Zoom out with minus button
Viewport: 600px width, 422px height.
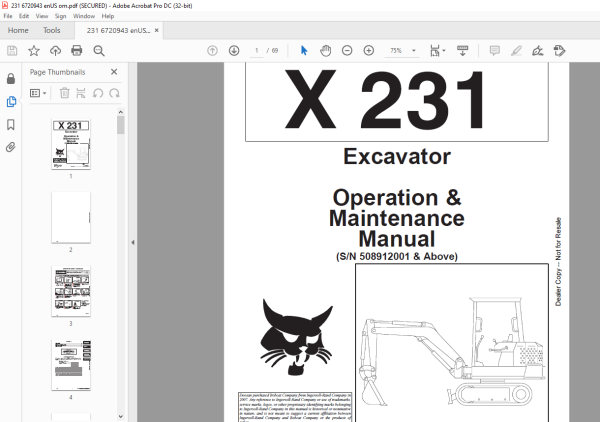(x=347, y=51)
